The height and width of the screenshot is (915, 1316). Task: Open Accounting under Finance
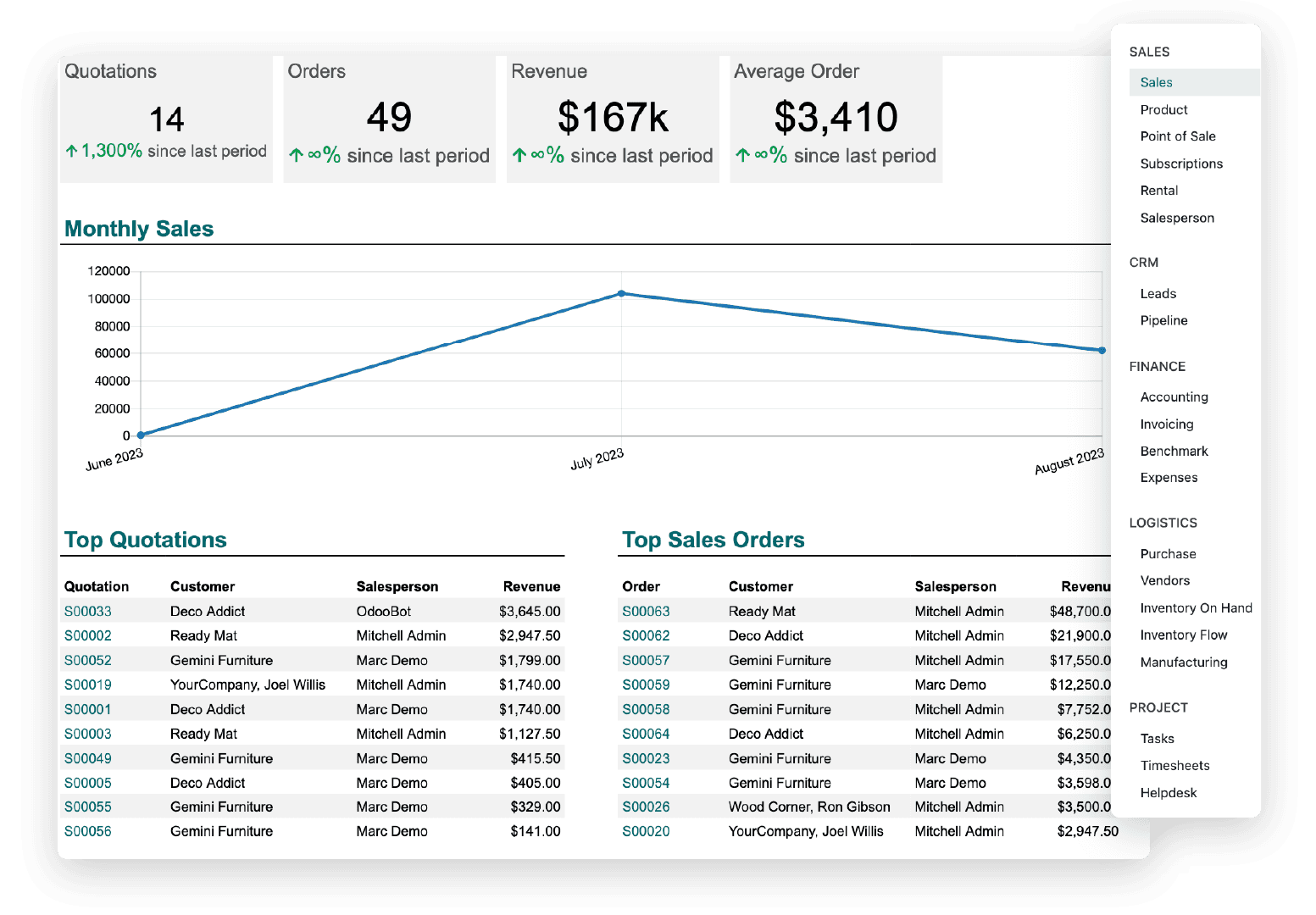click(1174, 396)
